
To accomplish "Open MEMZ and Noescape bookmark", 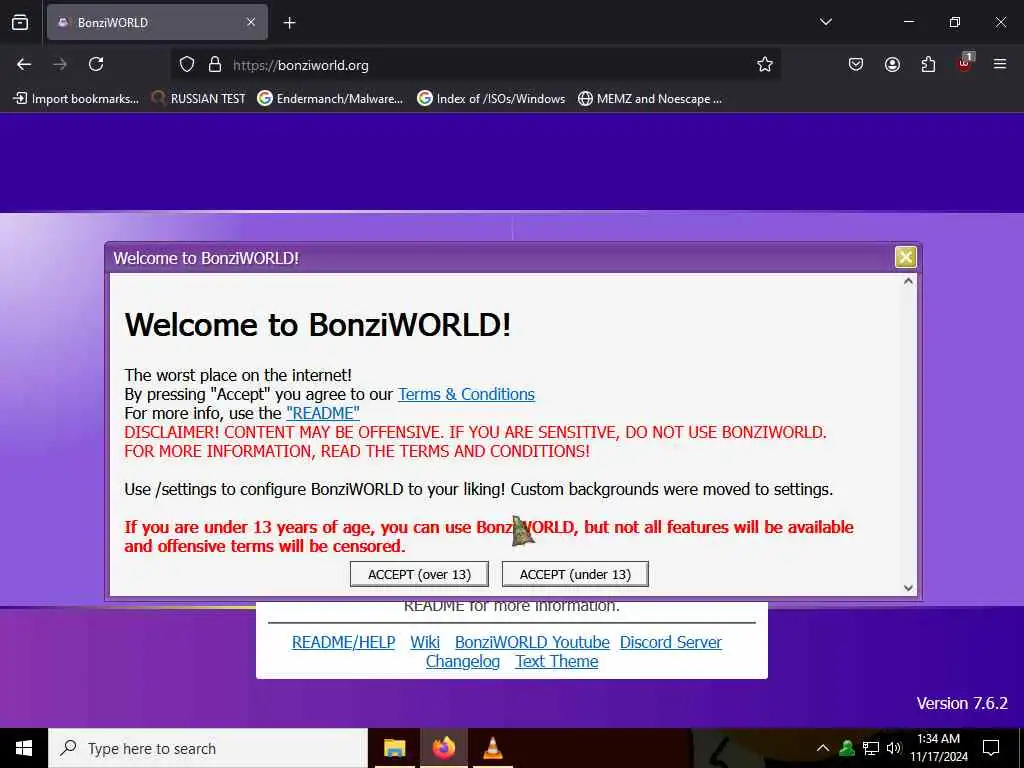I will (650, 99).
